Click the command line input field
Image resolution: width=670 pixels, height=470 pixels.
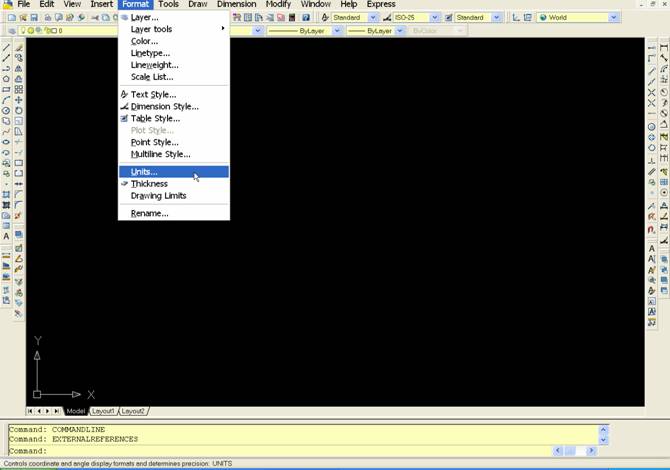(280, 451)
